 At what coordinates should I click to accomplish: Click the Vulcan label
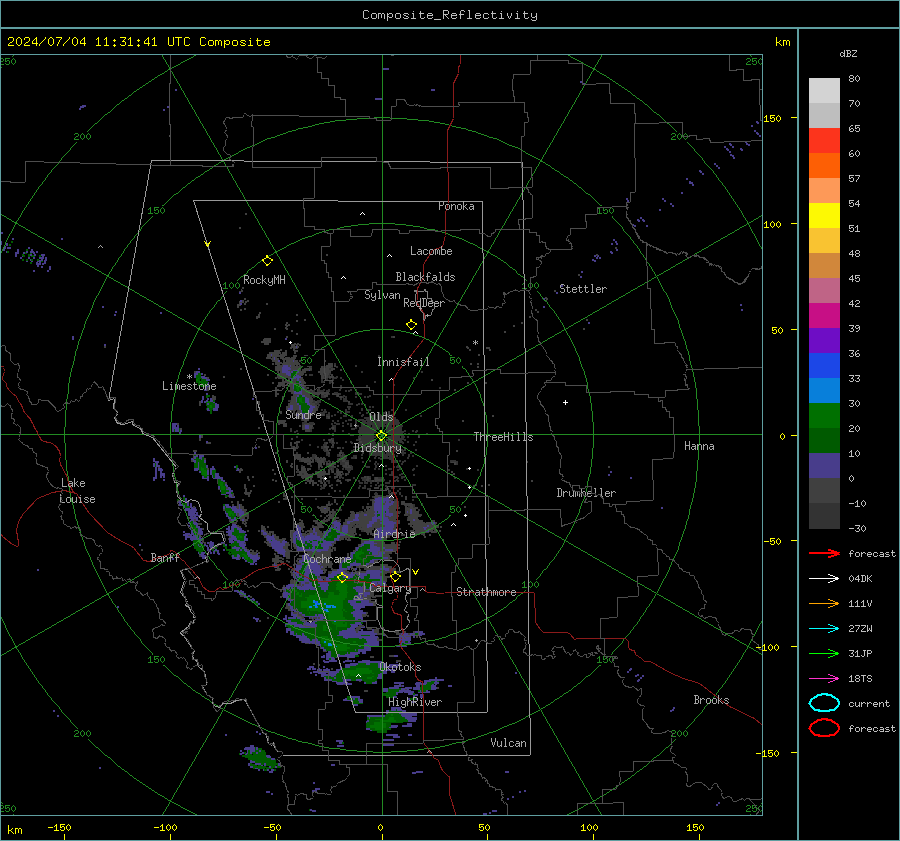click(508, 743)
